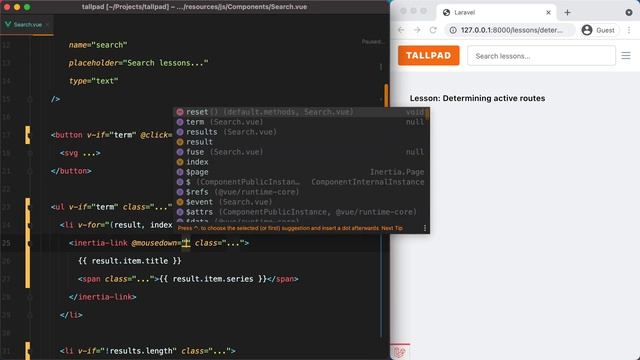
Task: Choose the results autocomplete suggestion
Action: (302, 132)
